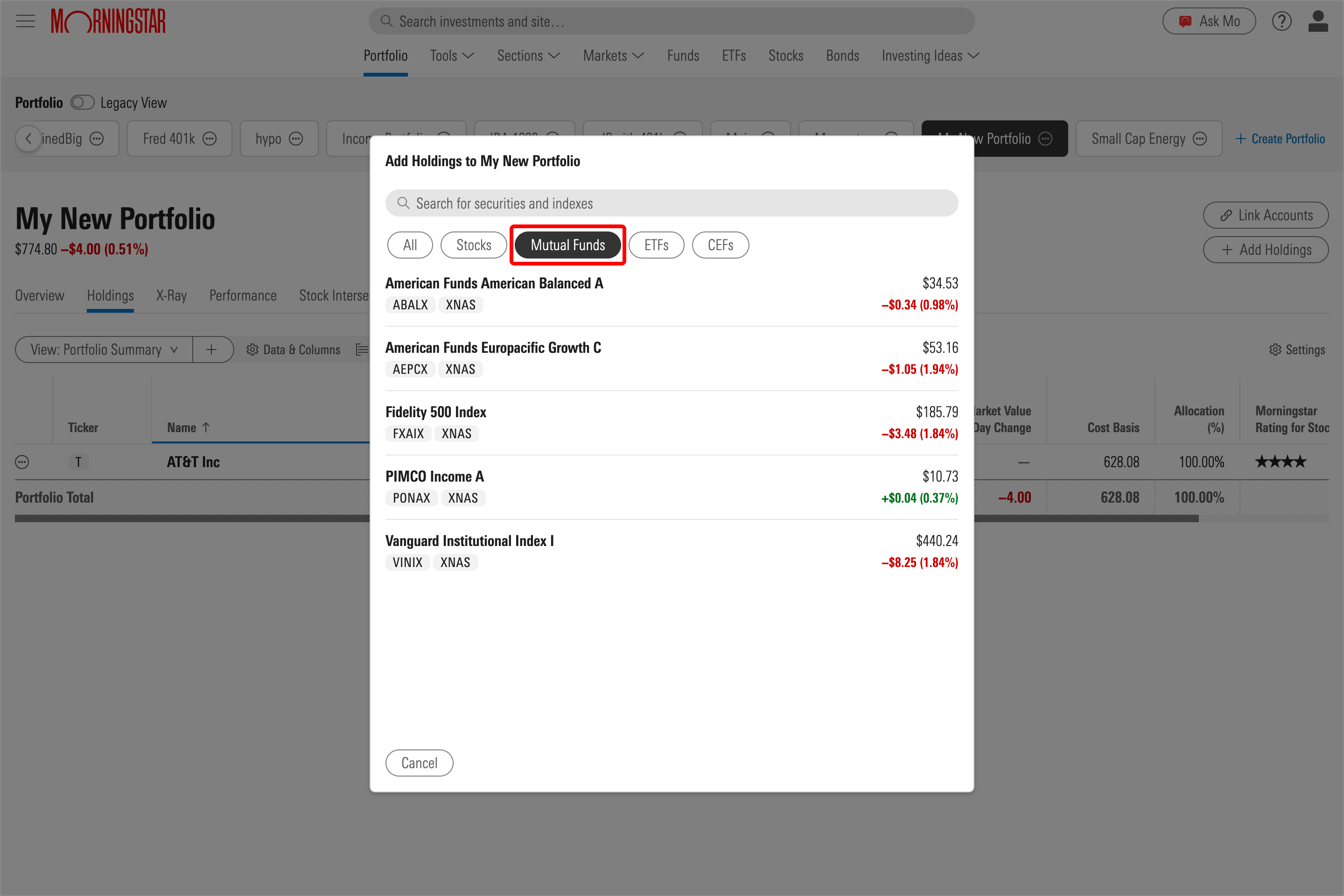Expand the Markets dropdown menu

click(x=614, y=56)
